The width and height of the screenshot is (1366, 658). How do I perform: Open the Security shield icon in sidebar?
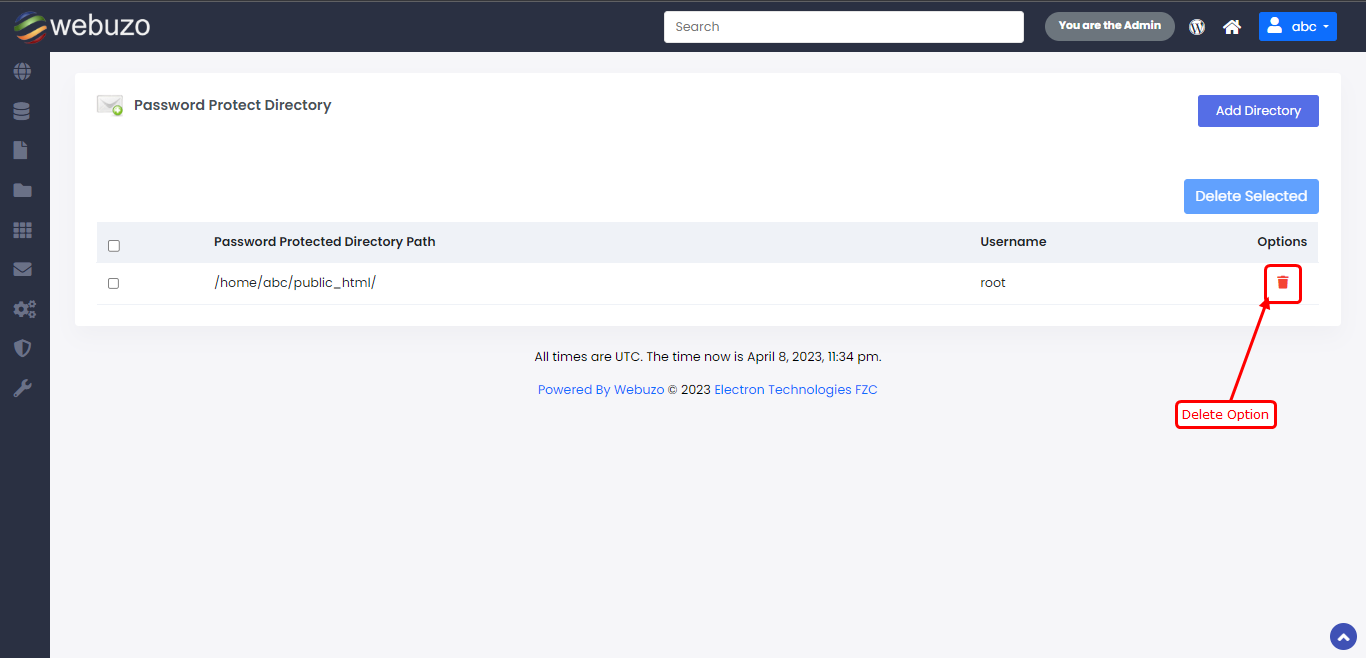click(22, 348)
